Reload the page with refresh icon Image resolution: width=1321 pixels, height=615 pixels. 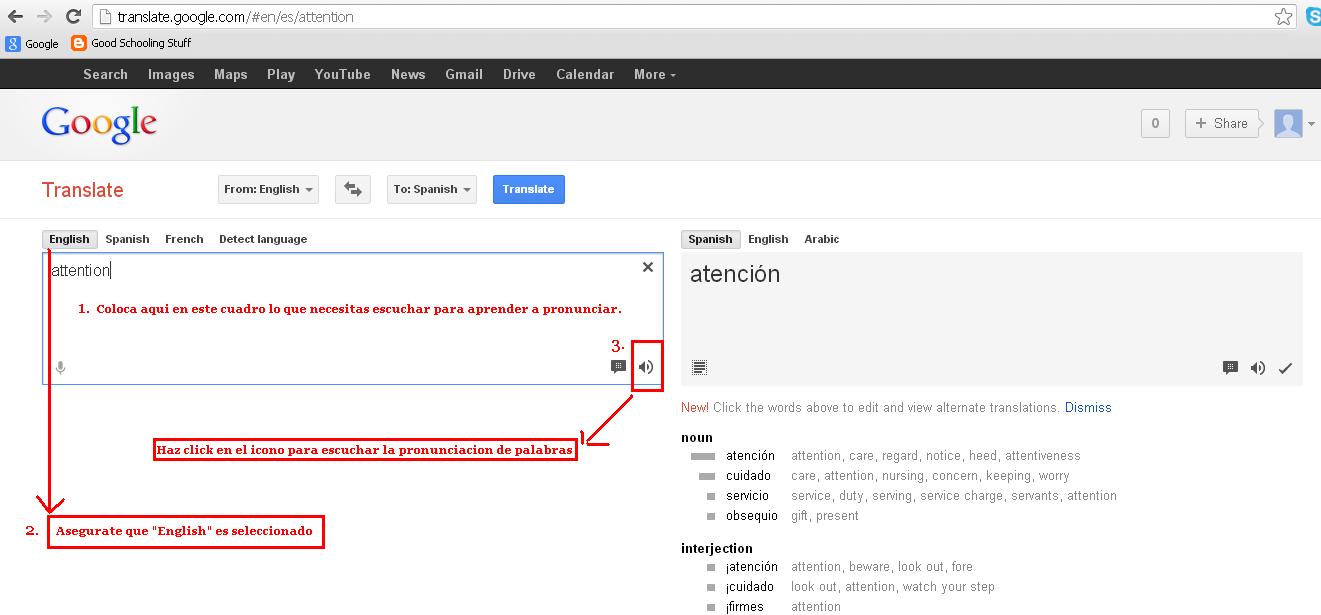[73, 17]
